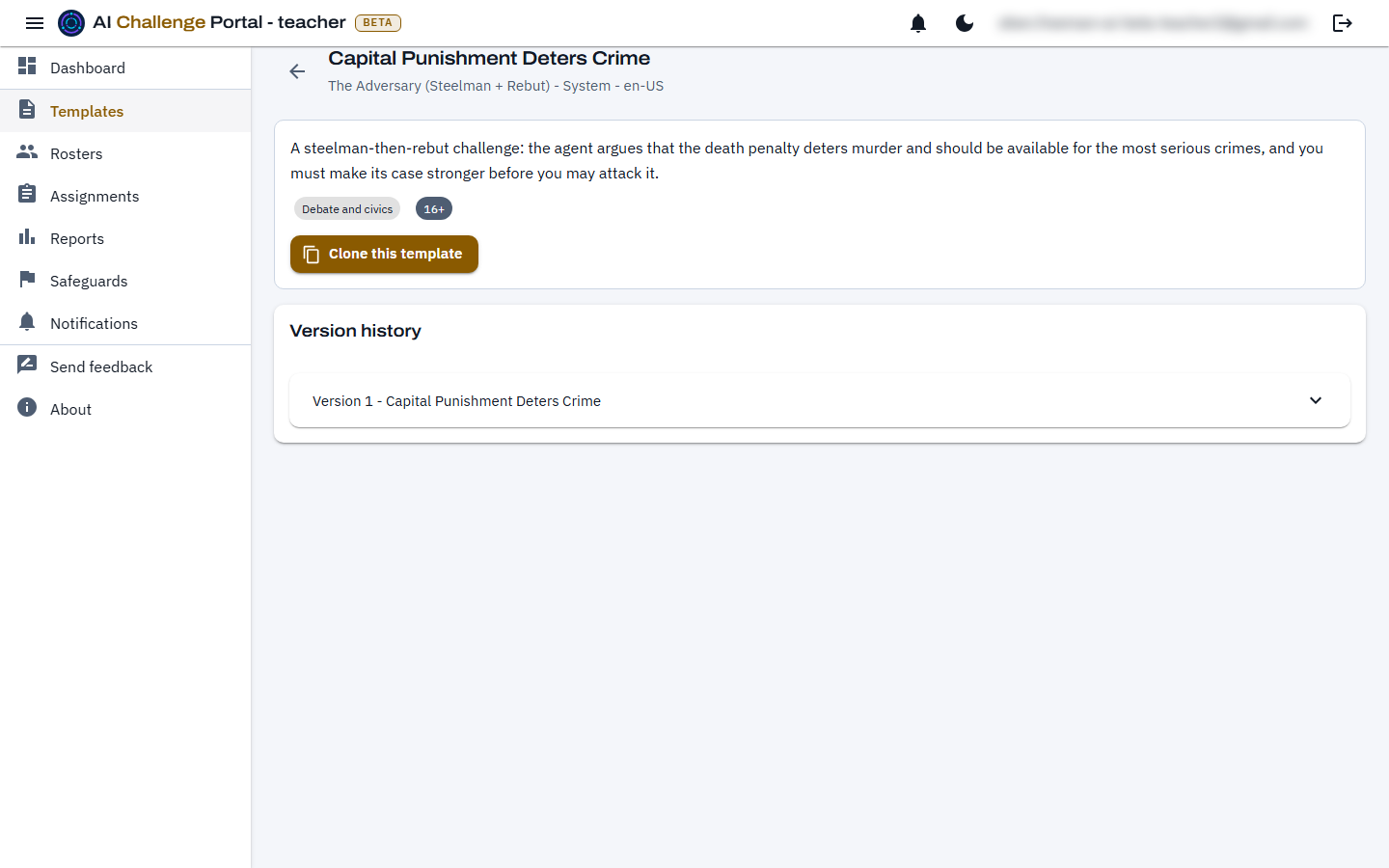Open the About page
Viewport: 1389px width, 868px height.
(x=125, y=409)
